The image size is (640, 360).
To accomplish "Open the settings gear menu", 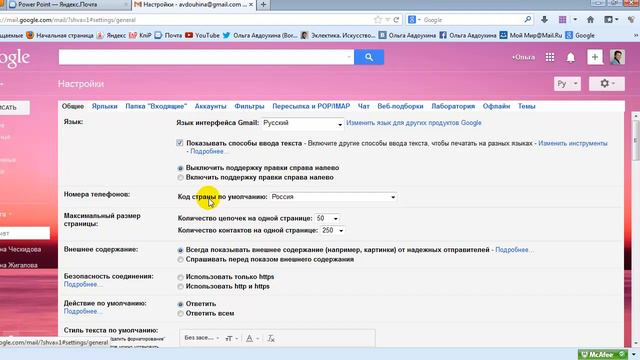I will [607, 84].
